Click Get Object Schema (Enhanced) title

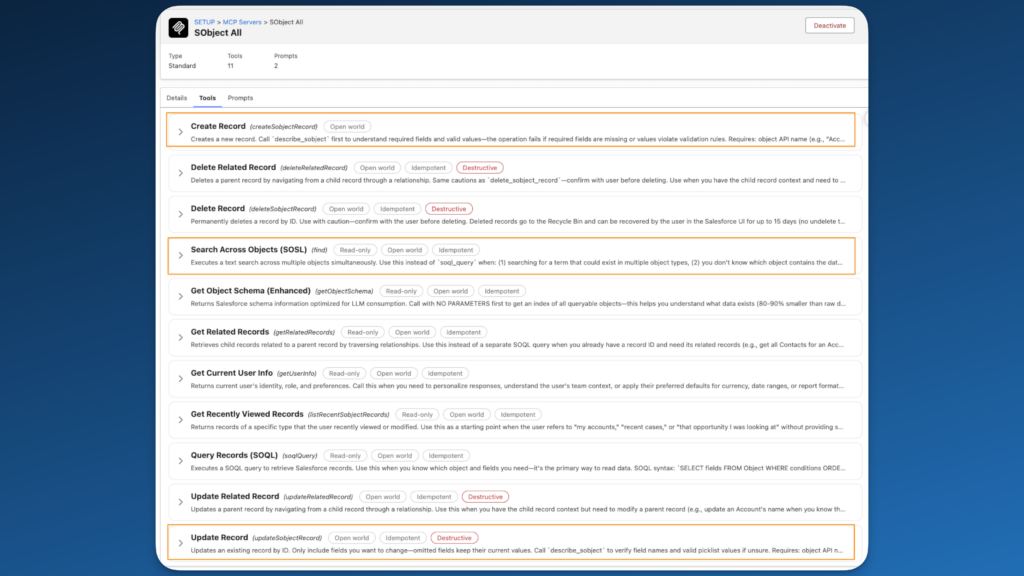pyautogui.click(x=251, y=291)
